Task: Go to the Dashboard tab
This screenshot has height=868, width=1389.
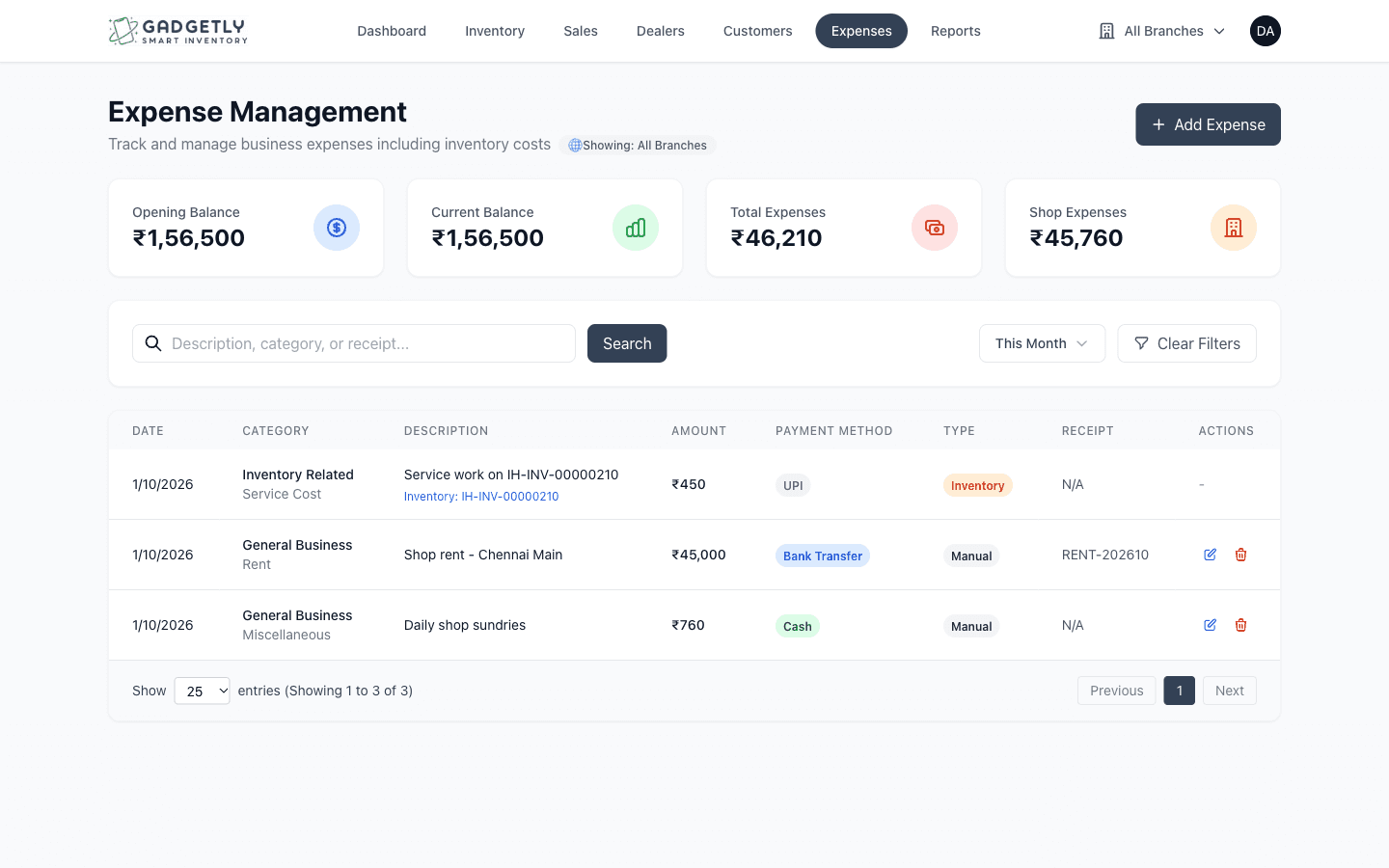Action: pos(392,31)
